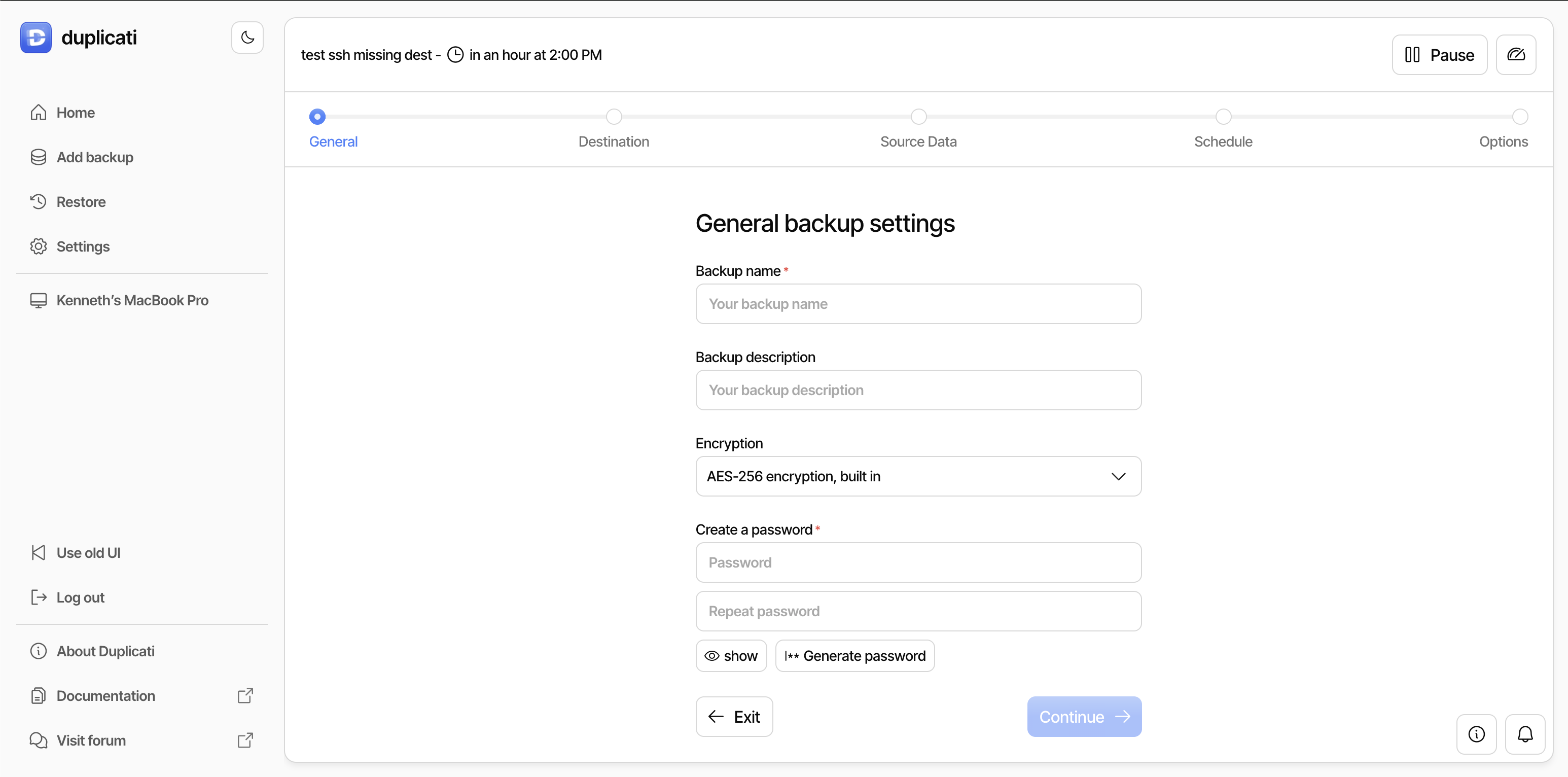Viewport: 1568px width, 777px height.
Task: Open Visit forum external link icon
Action: tap(245, 740)
